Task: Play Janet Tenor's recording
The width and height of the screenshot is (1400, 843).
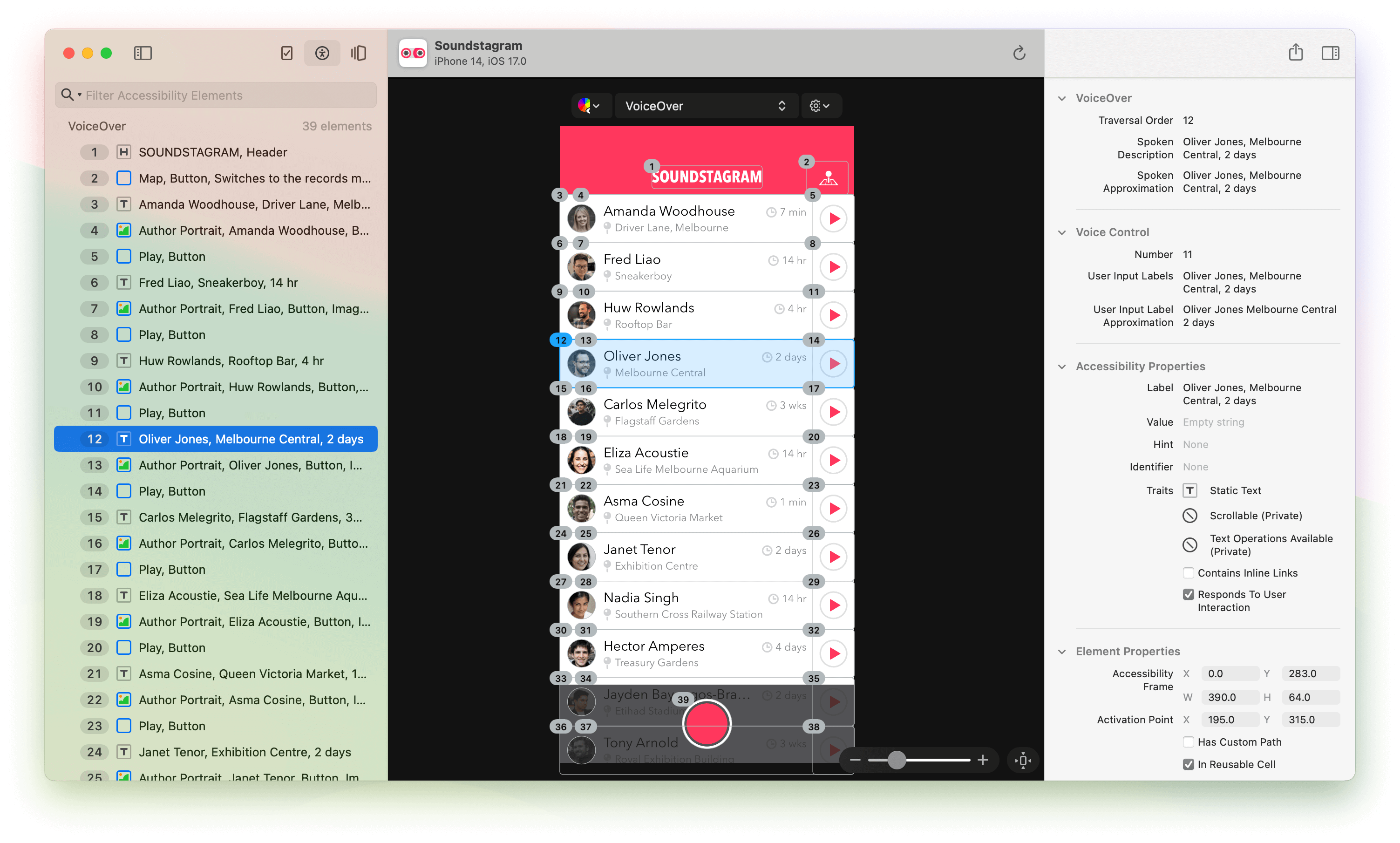Action: point(834,557)
